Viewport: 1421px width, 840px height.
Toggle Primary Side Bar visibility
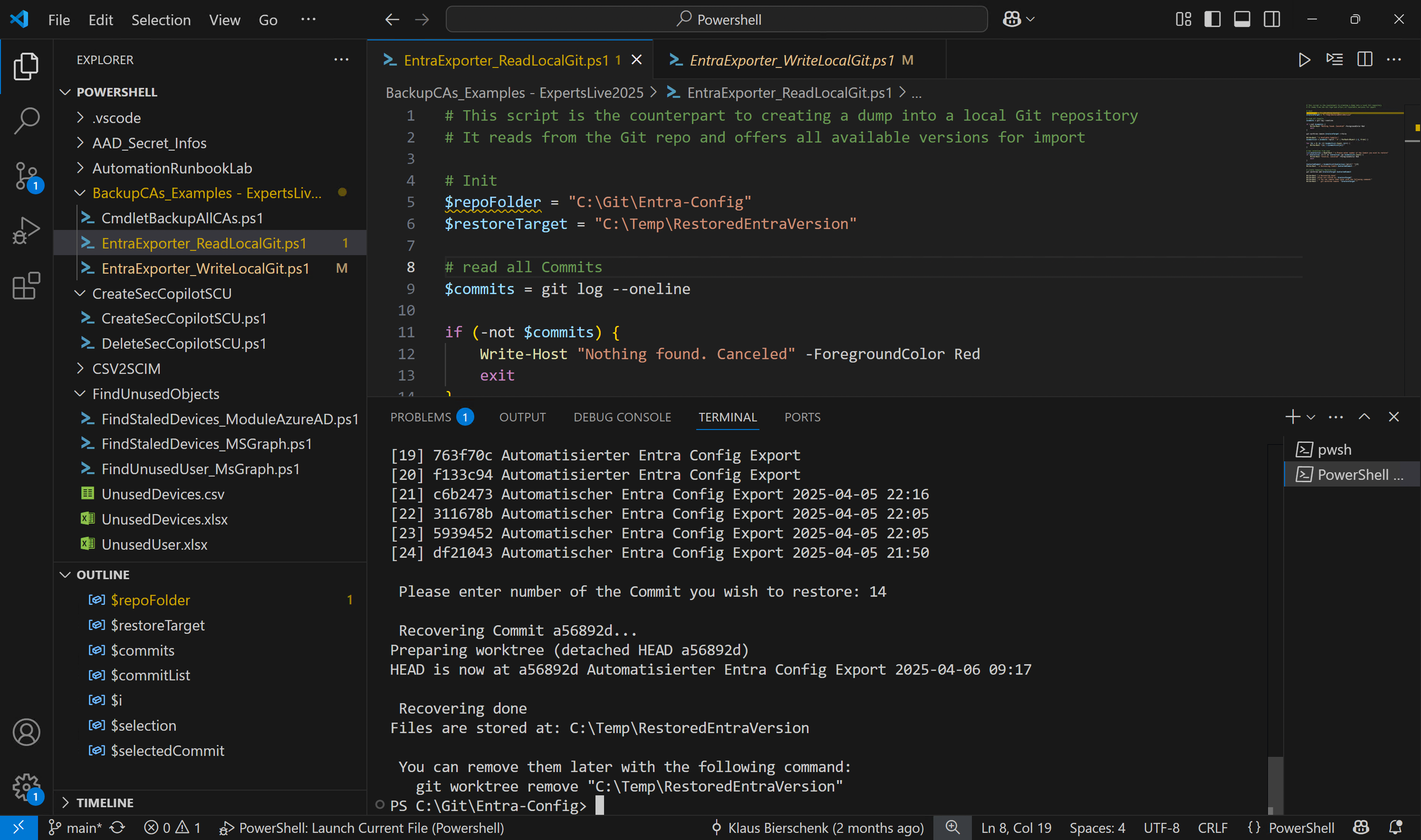click(1212, 19)
